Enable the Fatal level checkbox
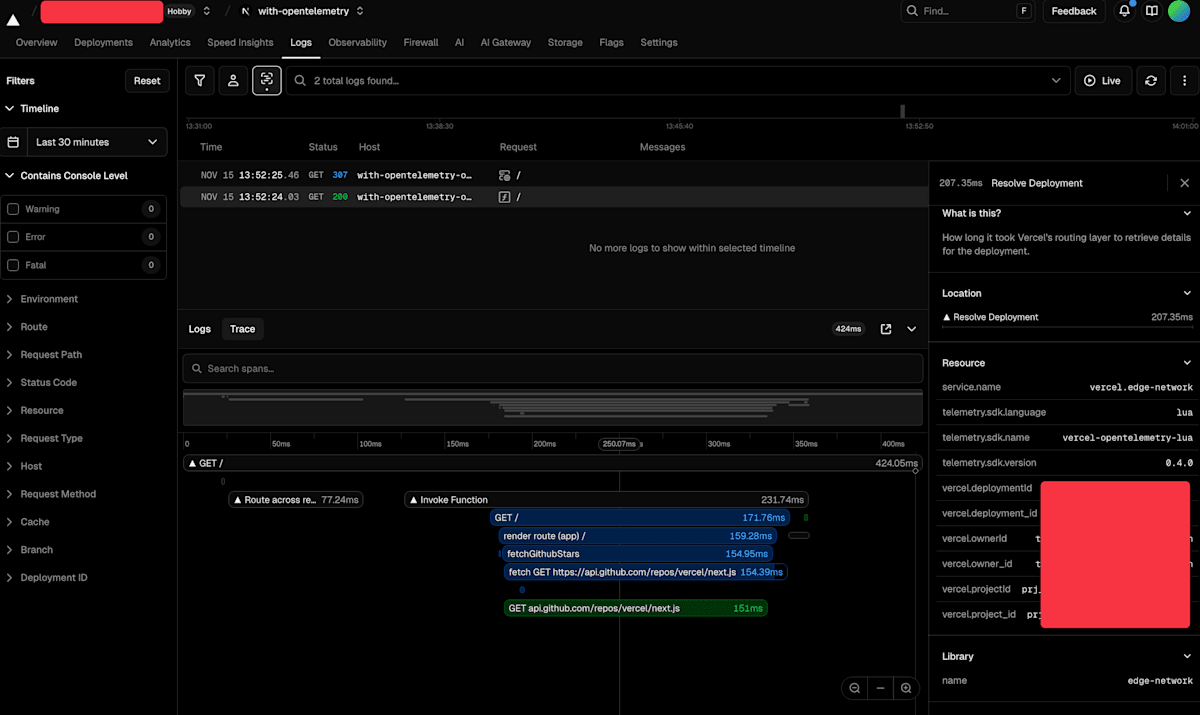 pyautogui.click(x=13, y=265)
